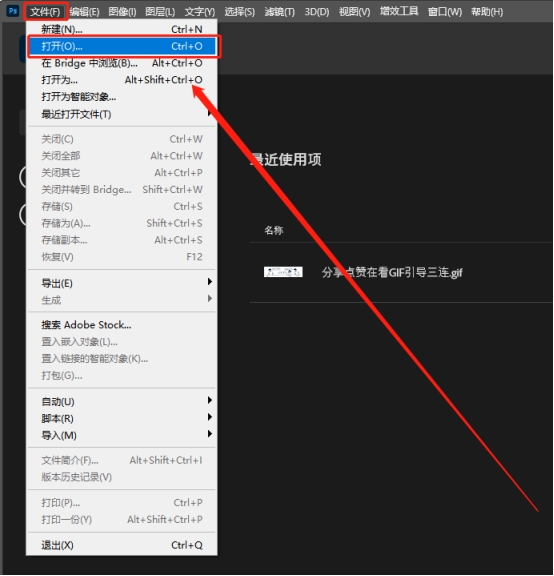Click the 打包(G)... menu entry
The height and width of the screenshot is (576, 554).
(122, 375)
